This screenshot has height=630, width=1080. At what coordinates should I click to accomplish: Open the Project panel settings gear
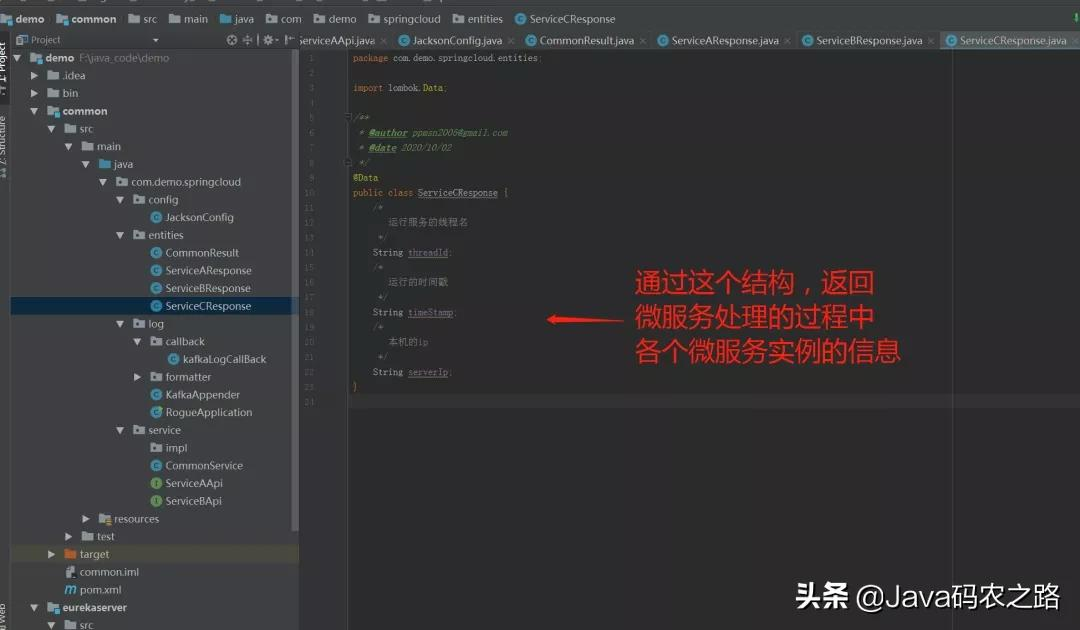point(269,40)
